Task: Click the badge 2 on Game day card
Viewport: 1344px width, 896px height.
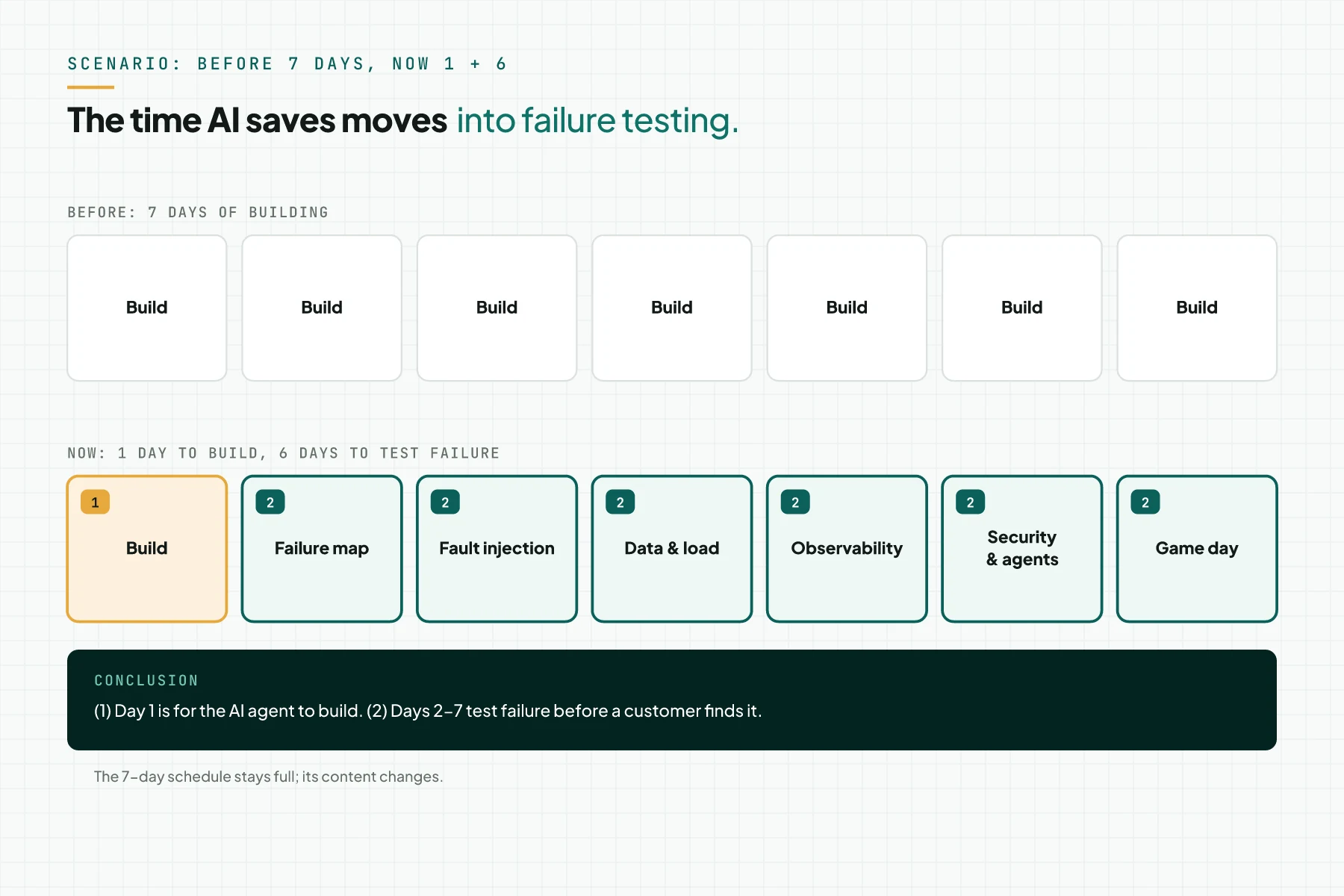Action: click(x=1145, y=503)
